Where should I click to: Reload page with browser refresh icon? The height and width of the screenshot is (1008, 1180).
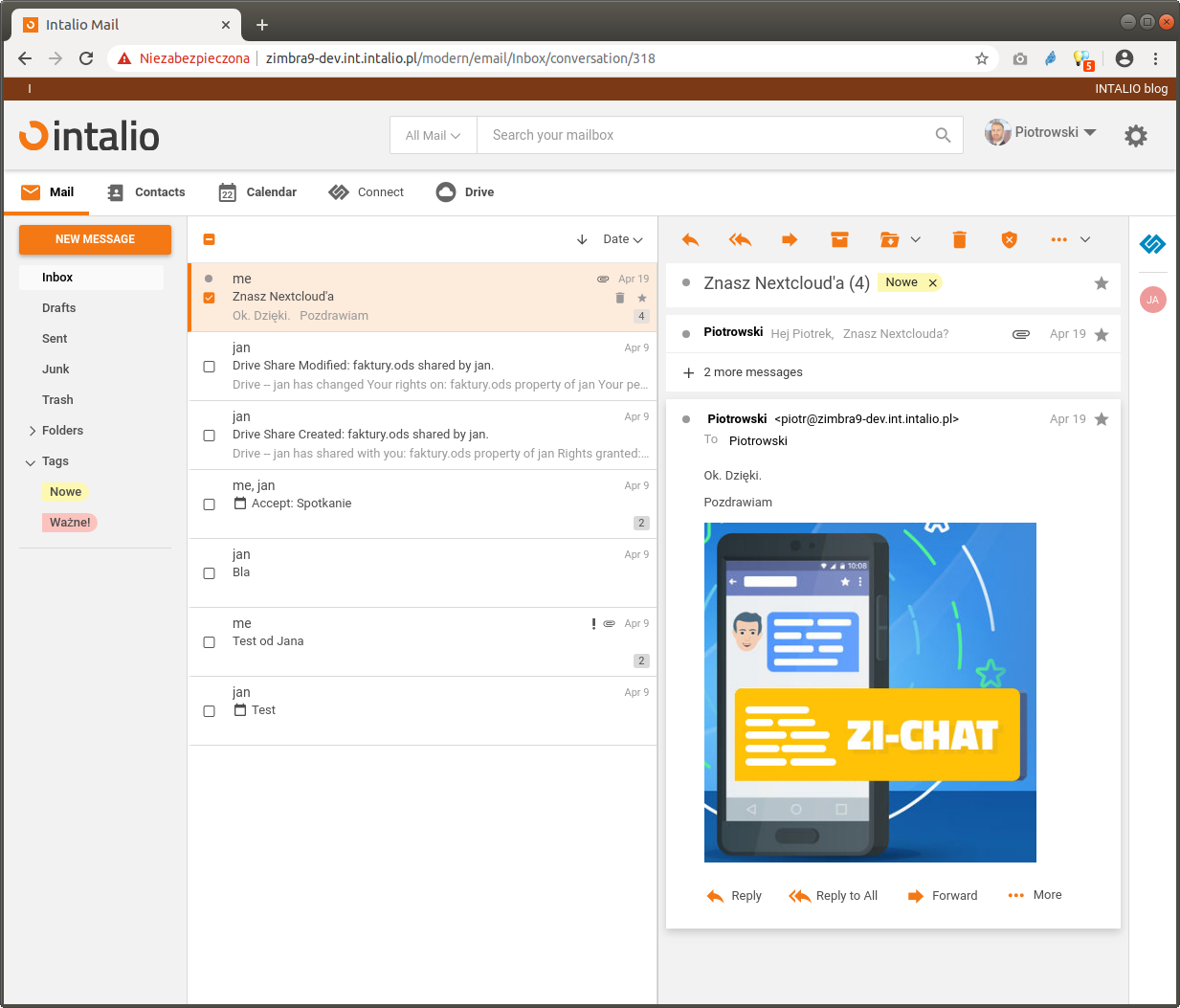tap(86, 58)
